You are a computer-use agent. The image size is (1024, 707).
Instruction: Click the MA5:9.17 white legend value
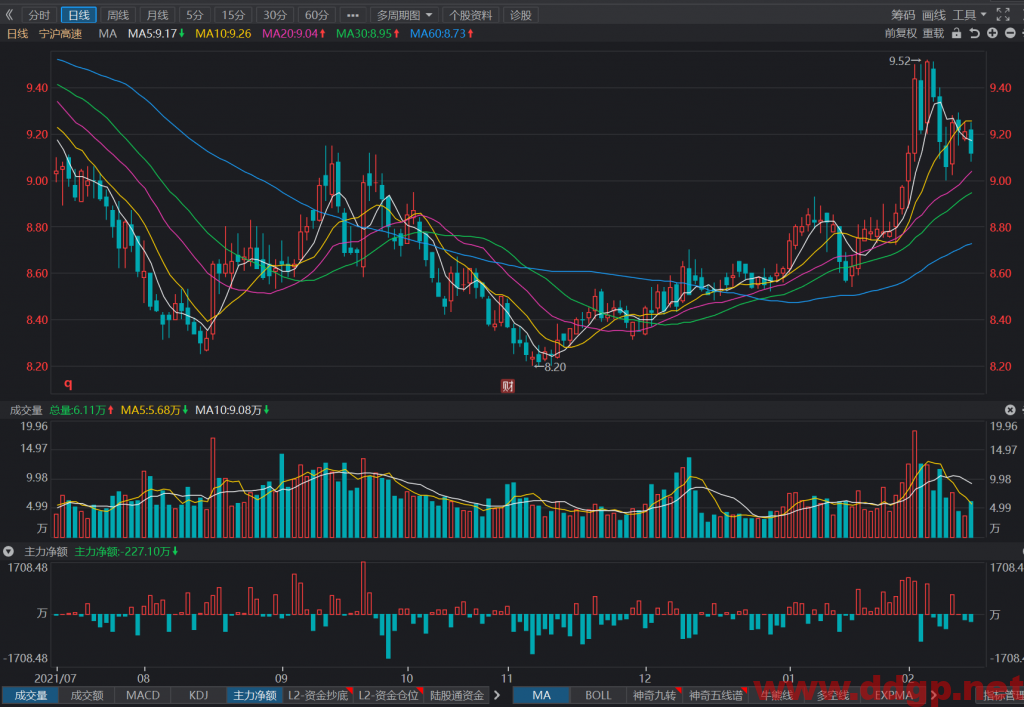(x=157, y=33)
